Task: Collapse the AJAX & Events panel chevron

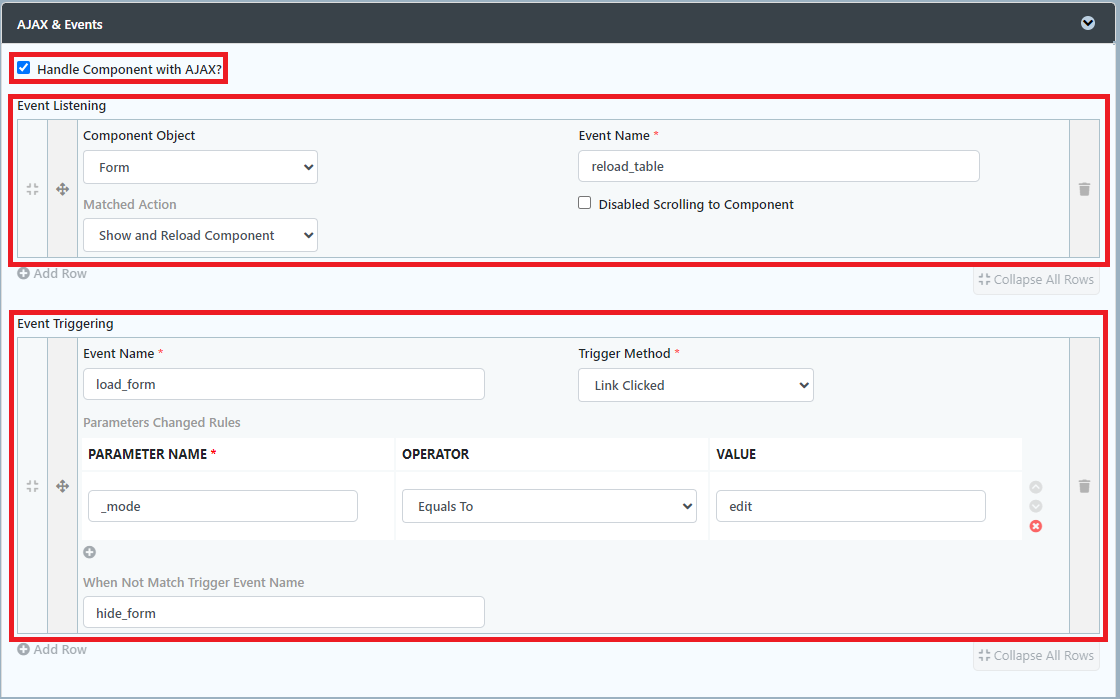Action: click(x=1088, y=23)
